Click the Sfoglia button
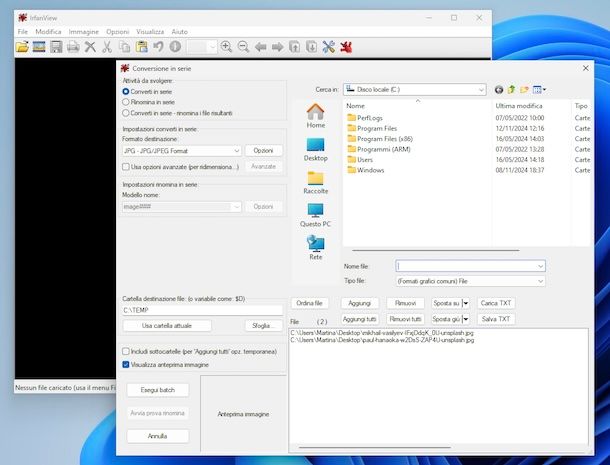This screenshot has height=465, width=610. click(x=263, y=326)
